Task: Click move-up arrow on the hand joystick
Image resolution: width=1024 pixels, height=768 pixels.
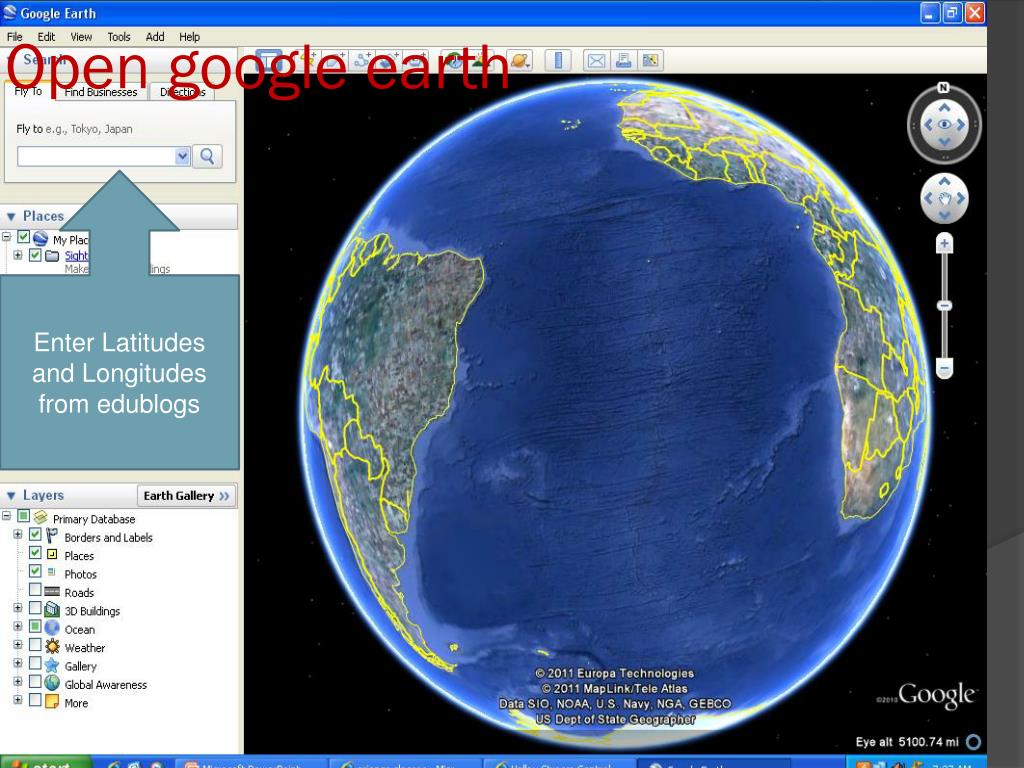Action: [x=944, y=182]
